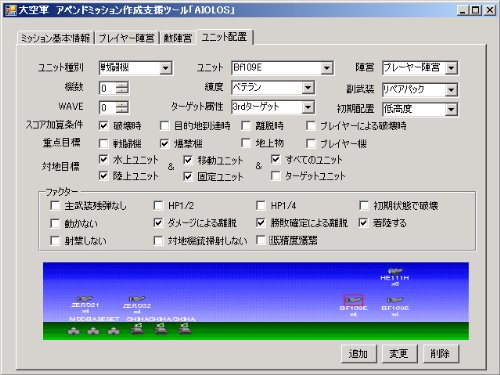Enable the HP1/2 factor checkbox
This screenshot has width=500, height=375.
pyautogui.click(x=158, y=205)
